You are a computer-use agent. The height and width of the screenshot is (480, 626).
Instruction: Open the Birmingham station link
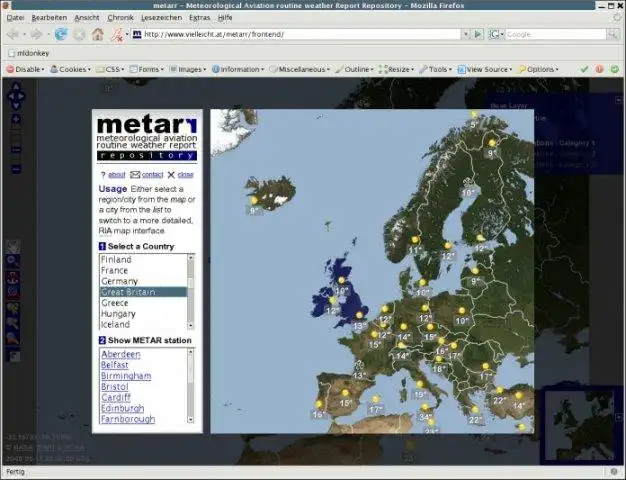point(126,376)
